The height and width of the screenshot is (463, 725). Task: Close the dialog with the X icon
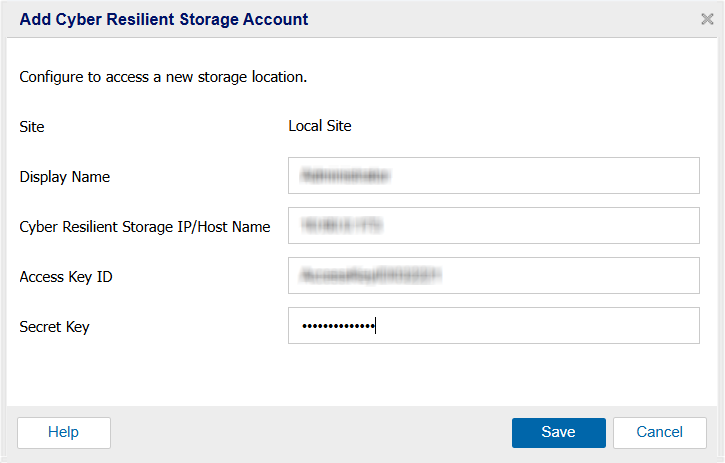coord(707,19)
